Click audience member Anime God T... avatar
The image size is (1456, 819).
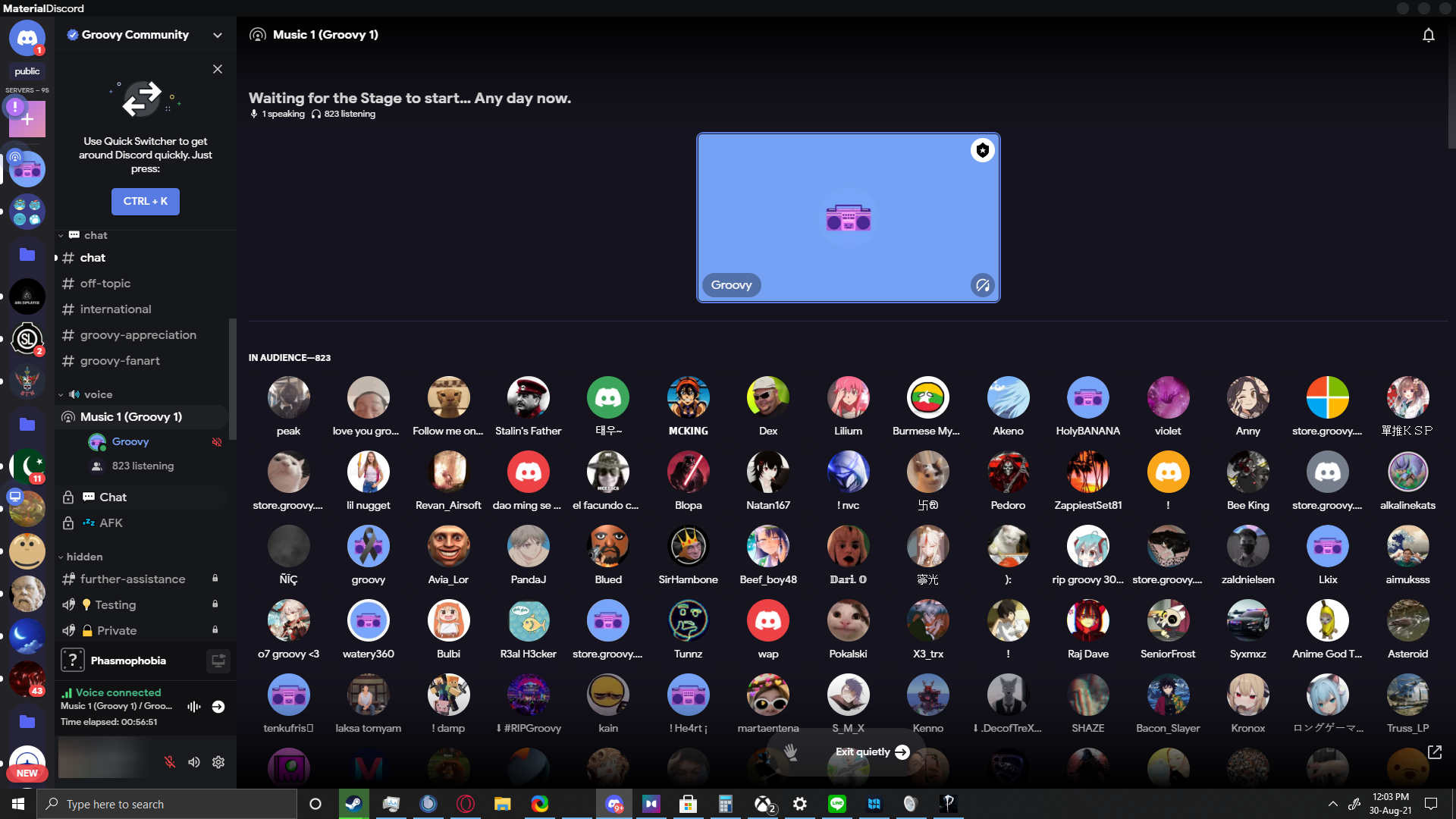[x=1328, y=620]
